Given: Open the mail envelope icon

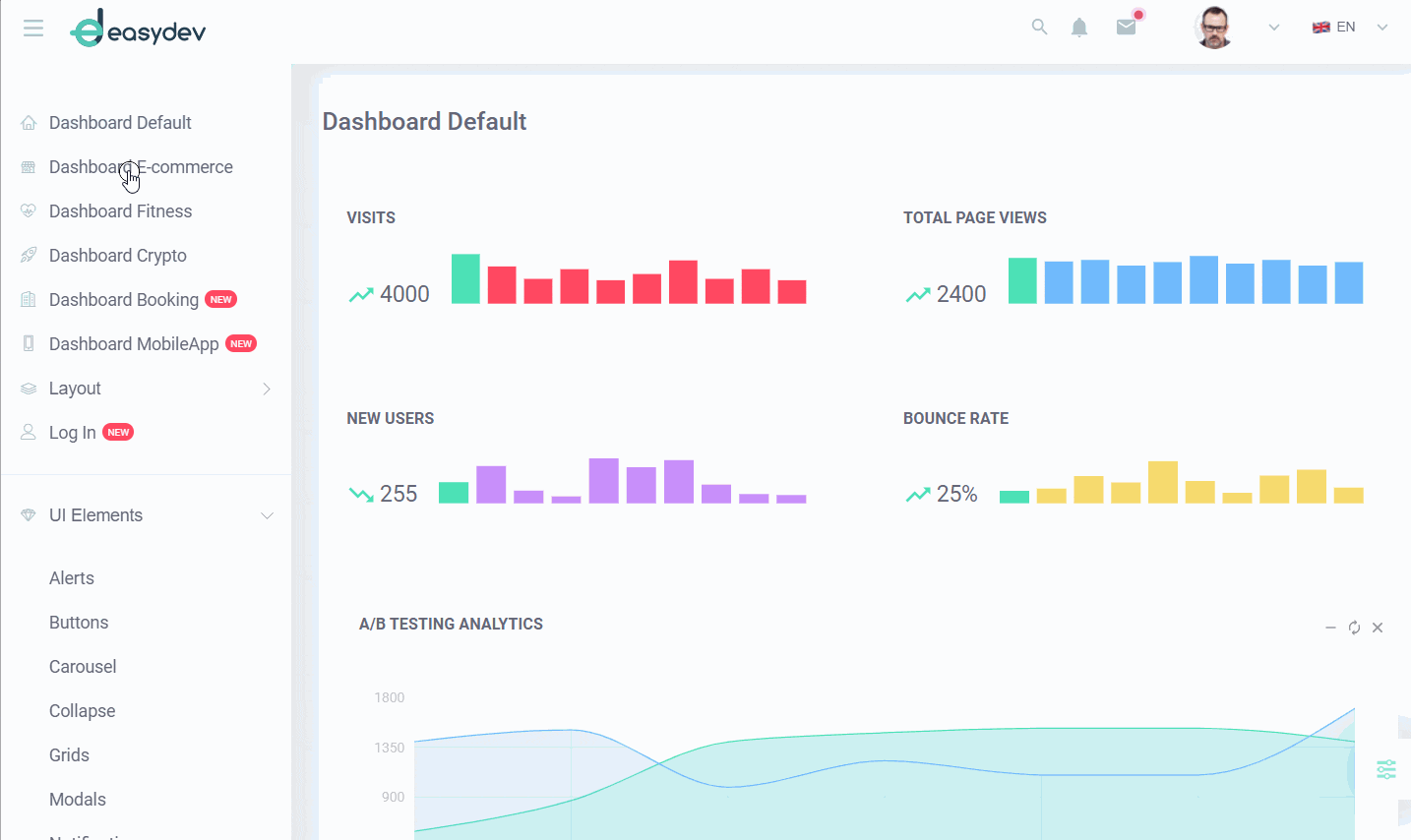Looking at the screenshot, I should pos(1127,28).
